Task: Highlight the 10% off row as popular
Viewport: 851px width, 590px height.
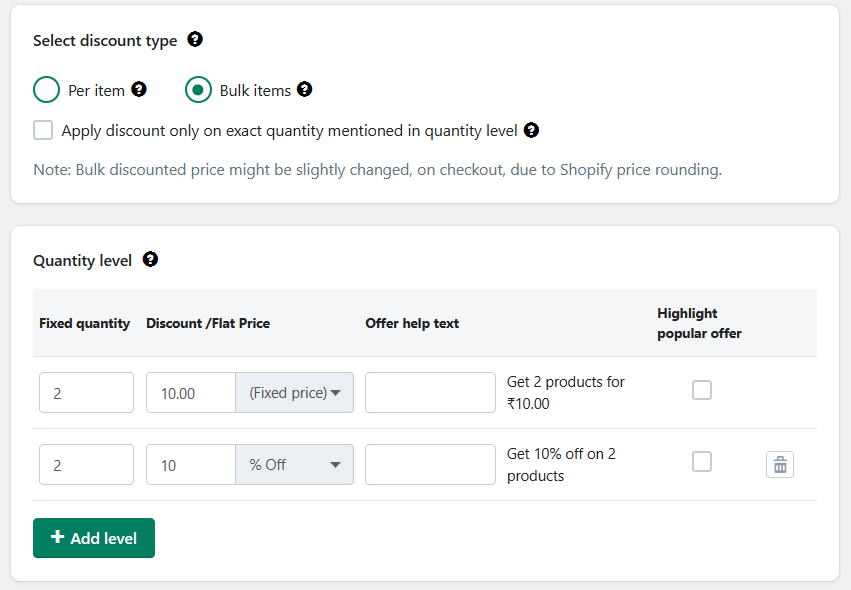Action: (702, 461)
